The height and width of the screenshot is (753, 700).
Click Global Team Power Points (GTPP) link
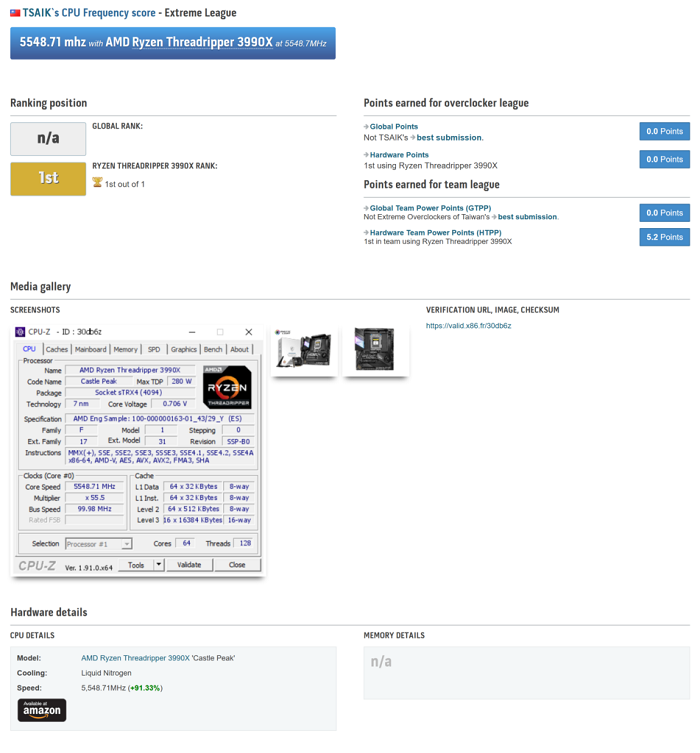click(x=430, y=208)
